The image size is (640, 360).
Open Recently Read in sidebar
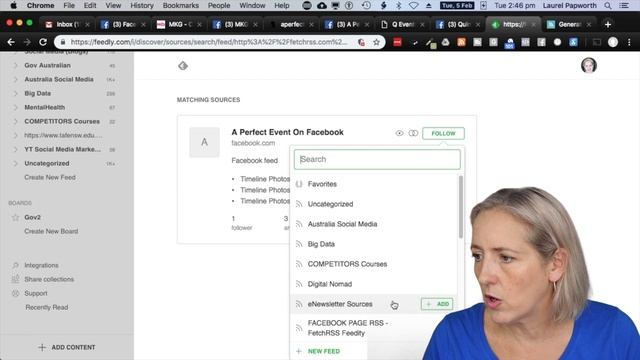point(47,307)
